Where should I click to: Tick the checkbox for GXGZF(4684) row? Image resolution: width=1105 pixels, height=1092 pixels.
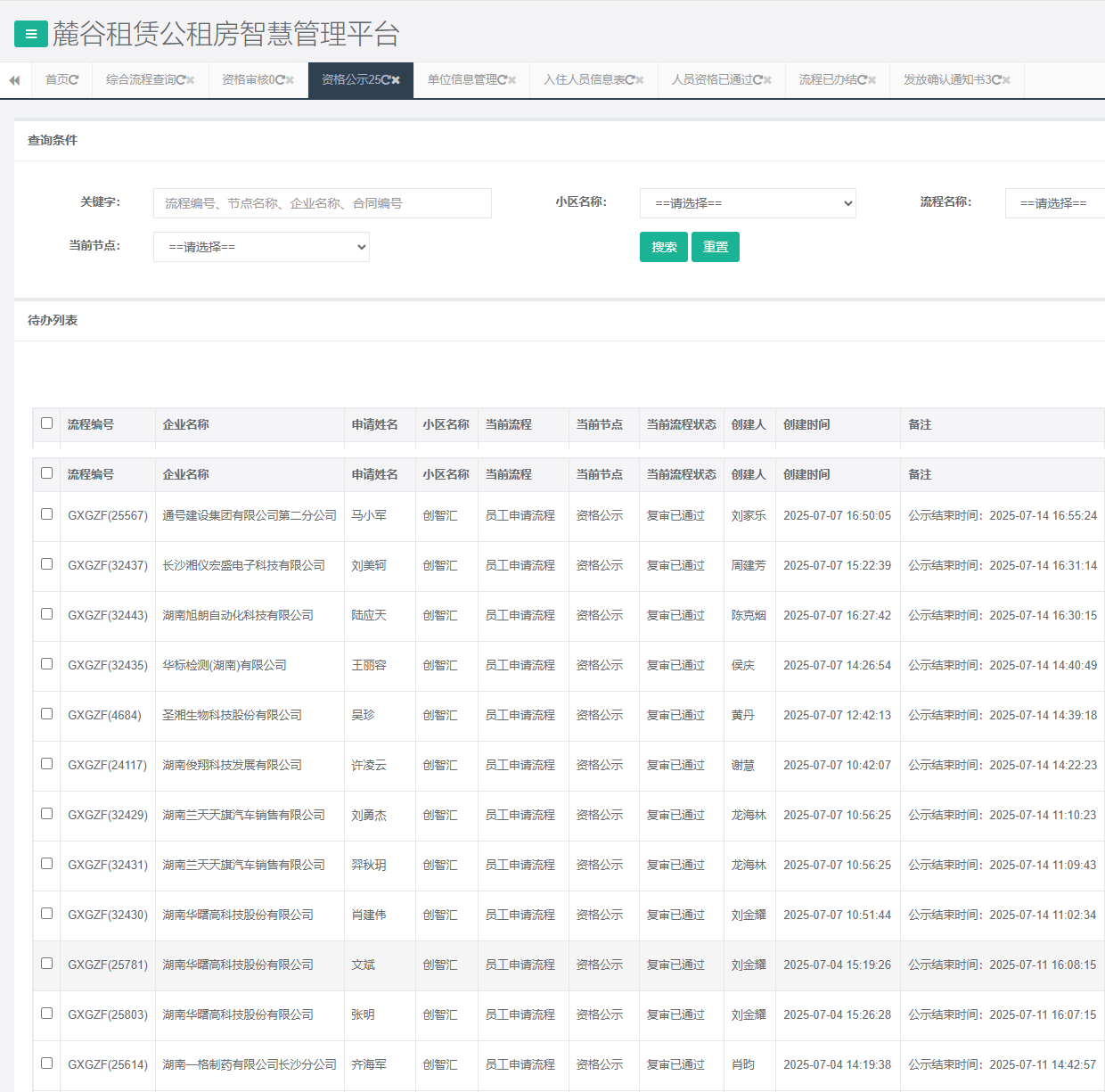click(47, 714)
